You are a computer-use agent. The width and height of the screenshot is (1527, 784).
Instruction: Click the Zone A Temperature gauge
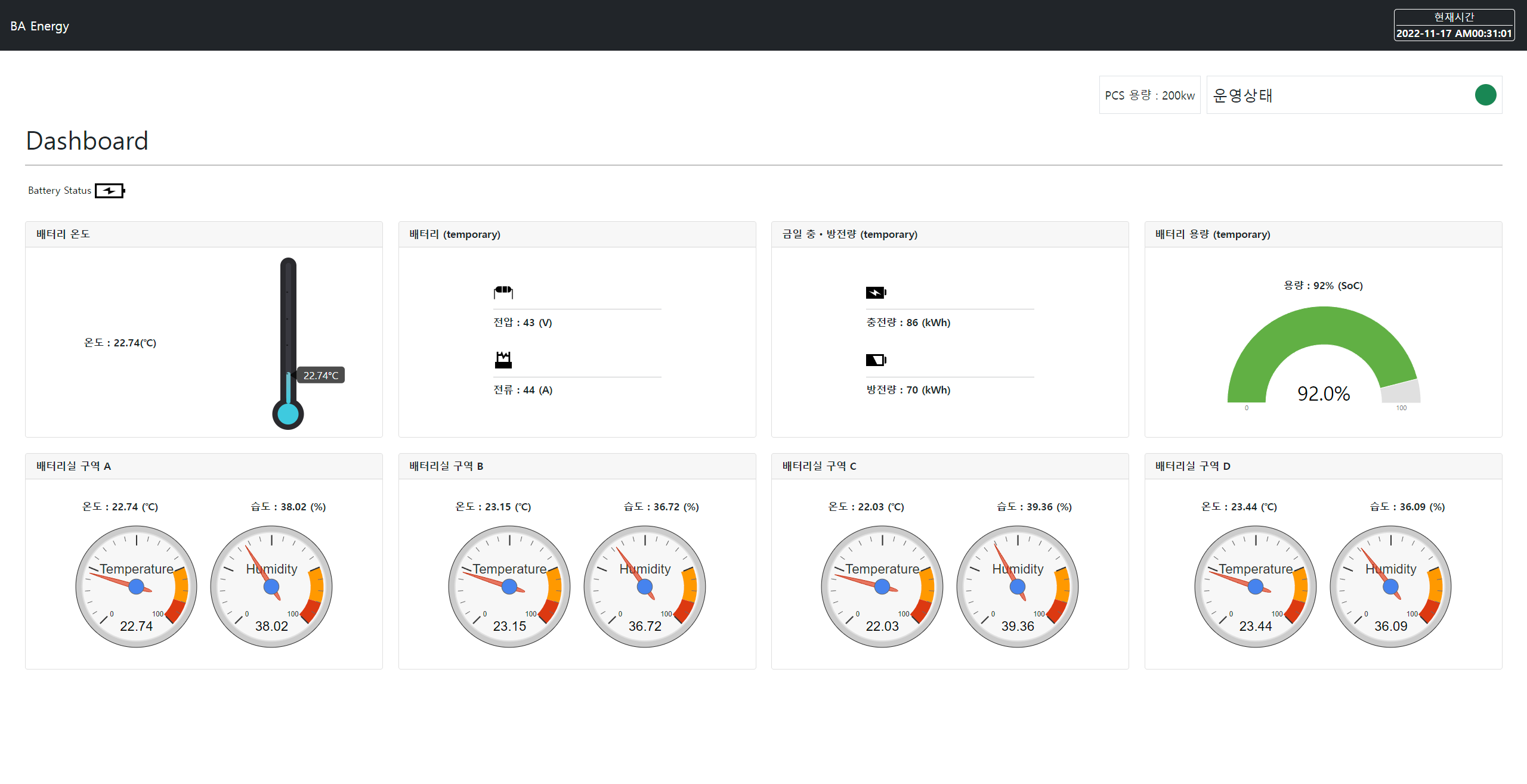click(137, 587)
